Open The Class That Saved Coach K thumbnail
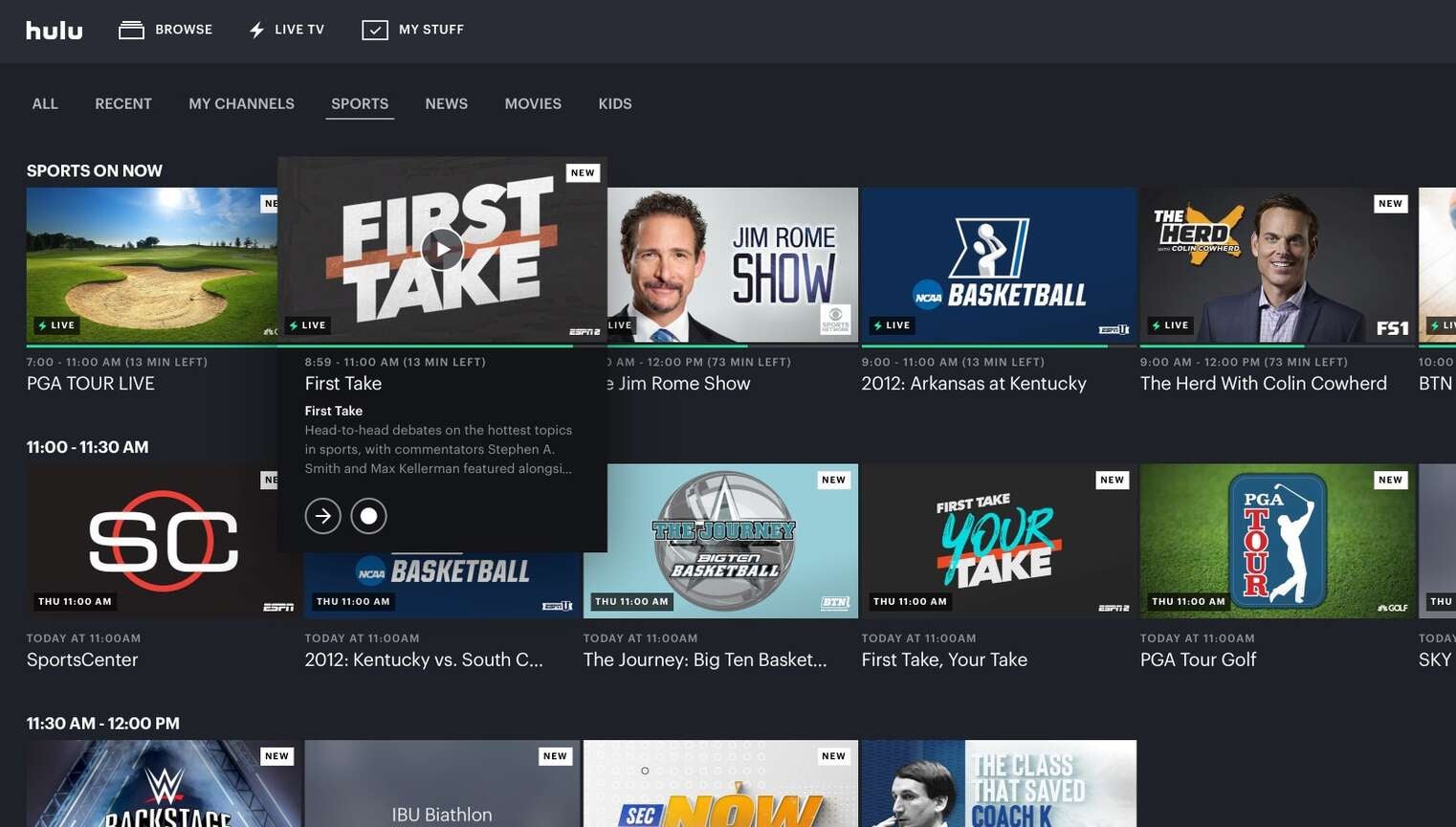 (999, 783)
